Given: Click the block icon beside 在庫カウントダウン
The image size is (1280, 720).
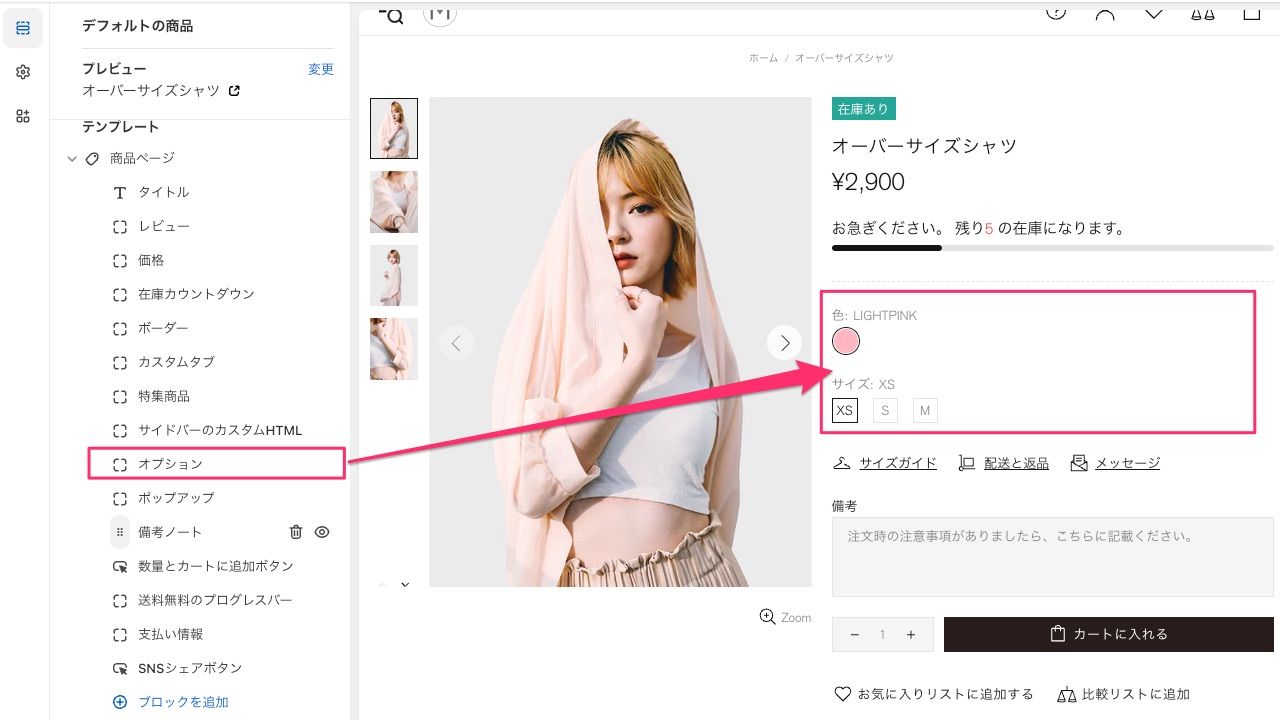Looking at the screenshot, I should [x=120, y=294].
